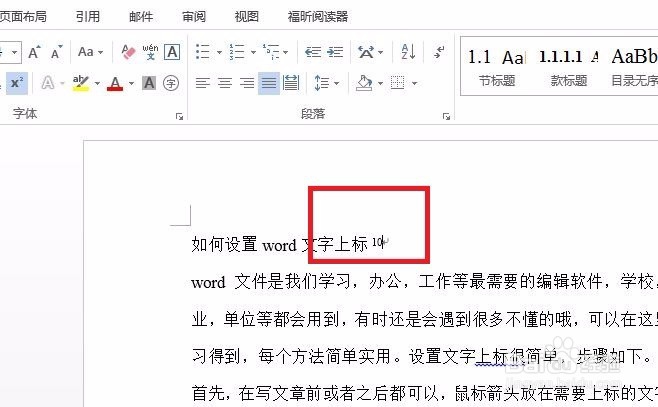Image resolution: width=658 pixels, height=407 pixels.
Task: Align text right
Action: pyautogui.click(x=247, y=83)
